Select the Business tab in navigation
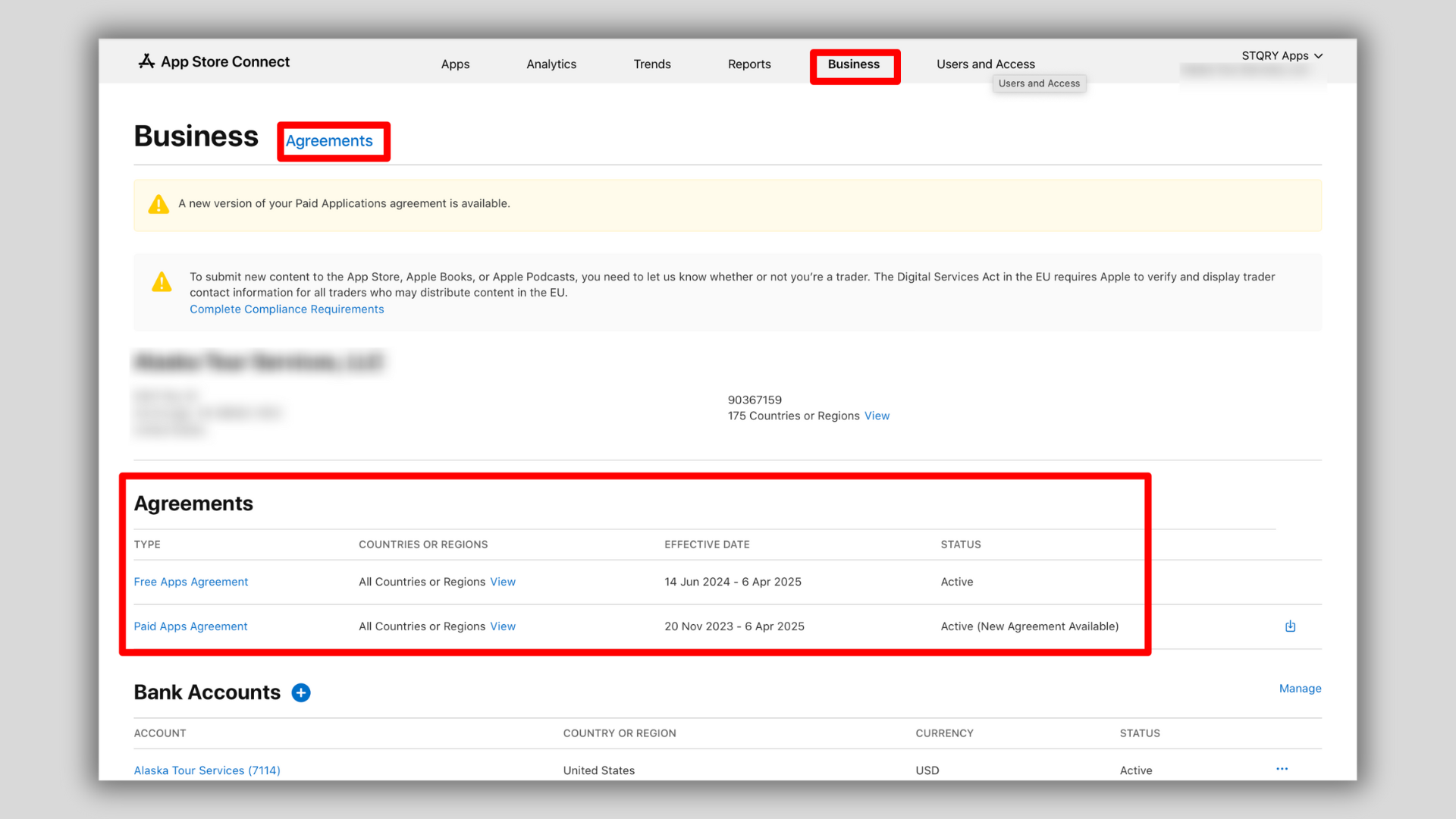 point(854,64)
